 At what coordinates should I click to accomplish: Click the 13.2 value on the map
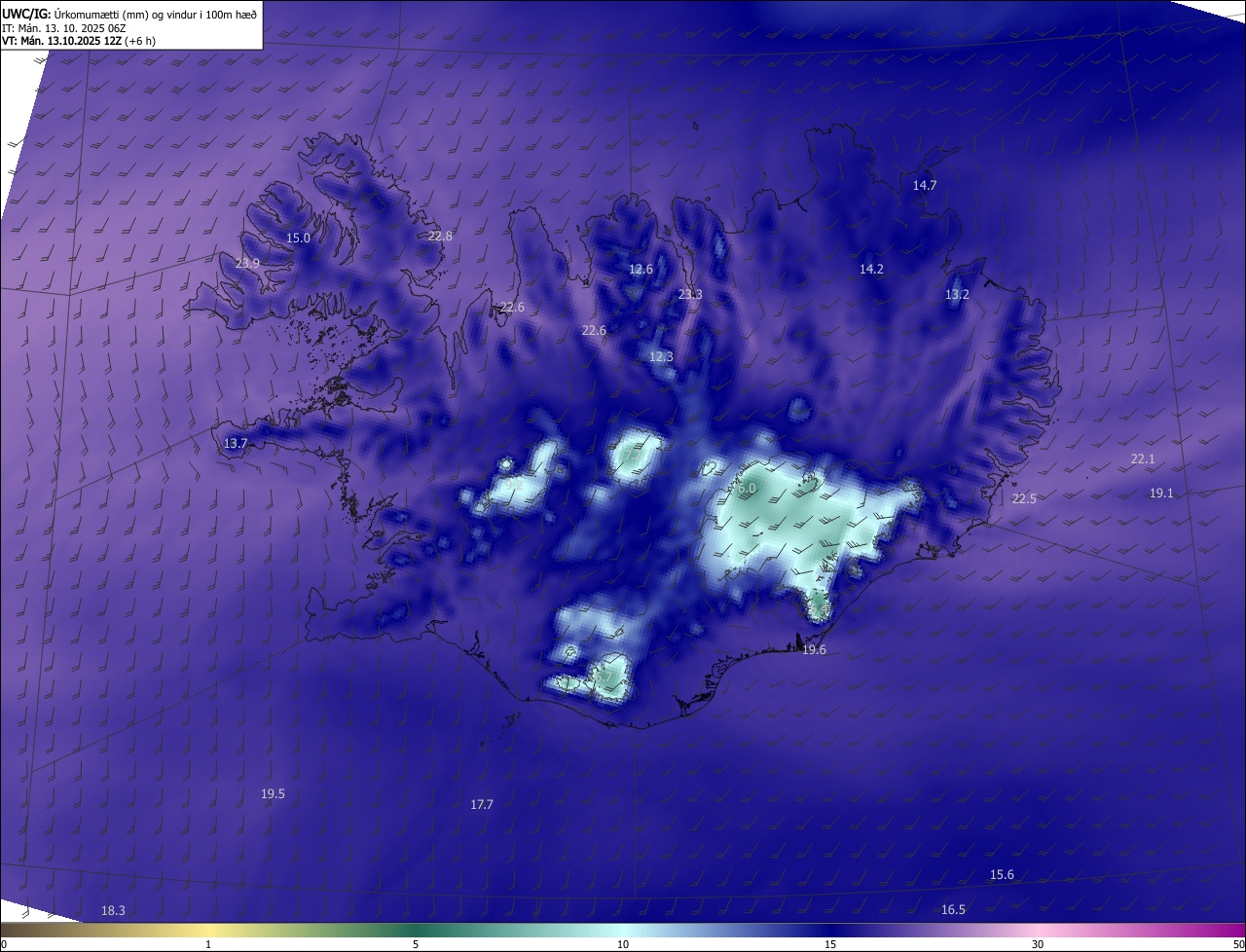point(957,294)
